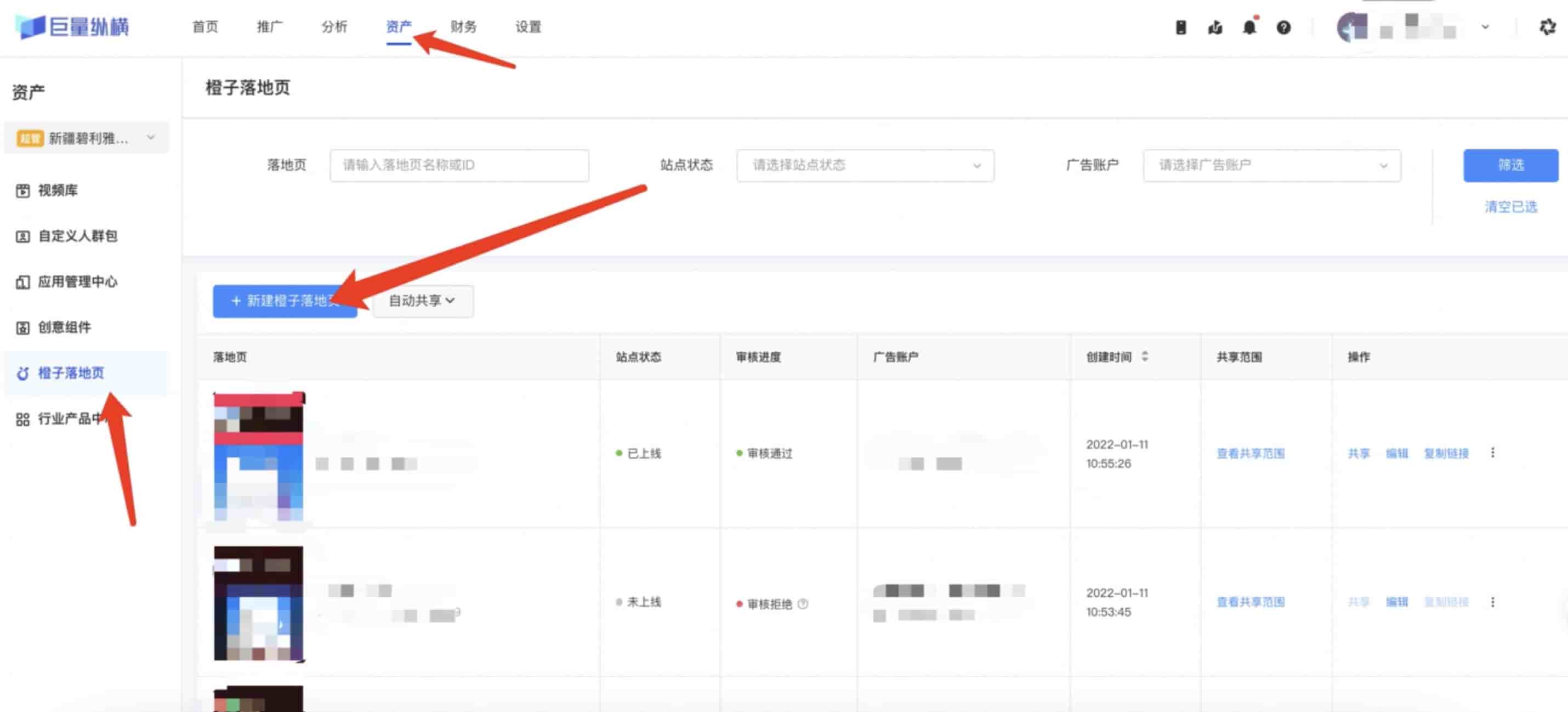Image resolution: width=1568 pixels, height=712 pixels.
Task: Switch to the 财务 tab
Action: pos(463,27)
